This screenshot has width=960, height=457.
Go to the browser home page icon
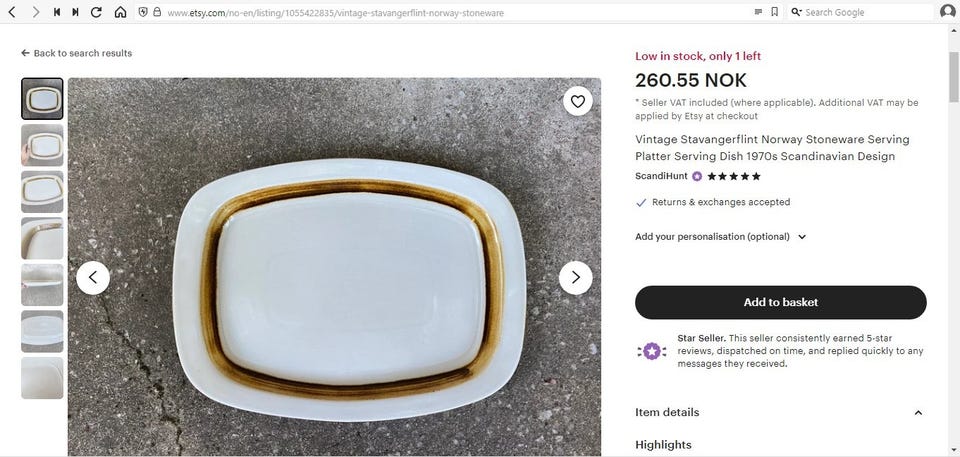coord(120,12)
